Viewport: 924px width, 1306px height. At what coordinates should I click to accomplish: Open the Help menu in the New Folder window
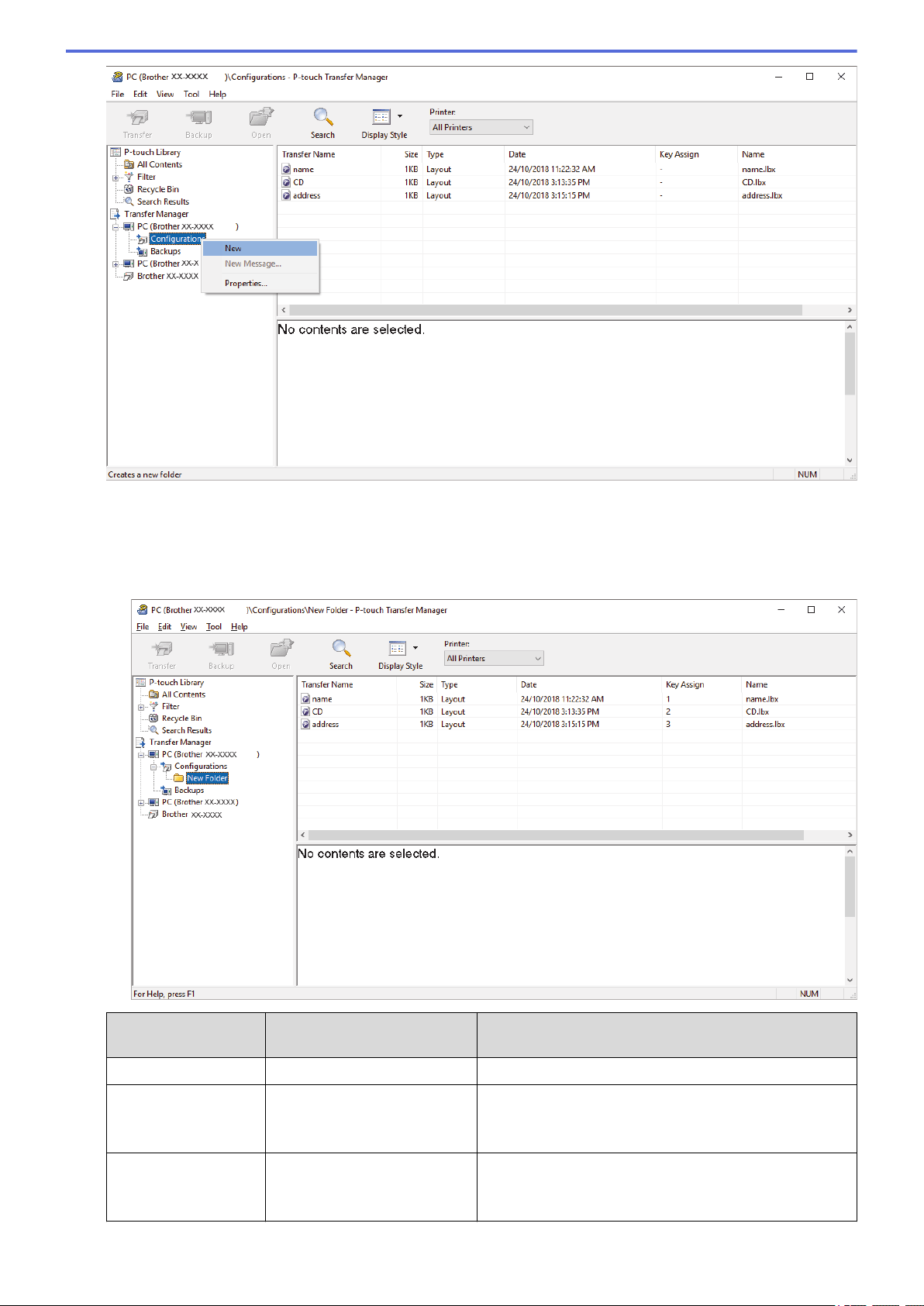(240, 626)
